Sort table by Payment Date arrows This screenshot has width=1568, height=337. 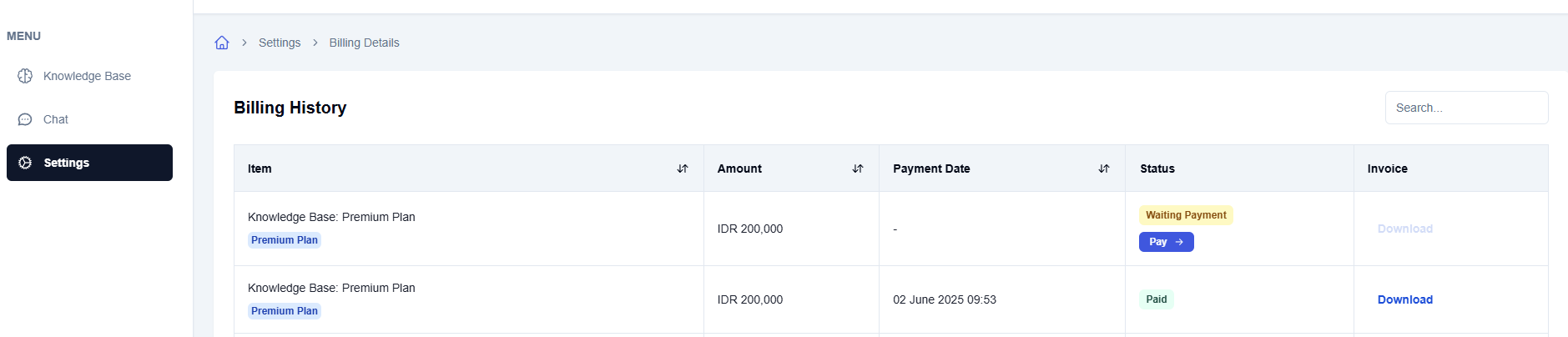click(x=1104, y=168)
